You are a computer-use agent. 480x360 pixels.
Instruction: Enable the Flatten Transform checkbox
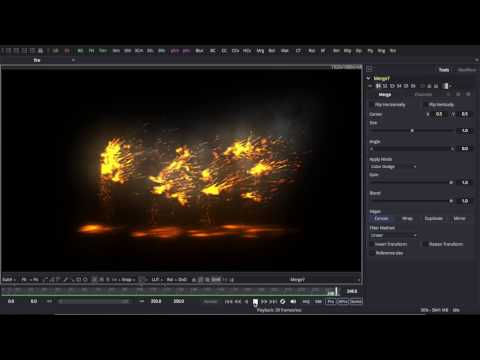pyautogui.click(x=425, y=244)
